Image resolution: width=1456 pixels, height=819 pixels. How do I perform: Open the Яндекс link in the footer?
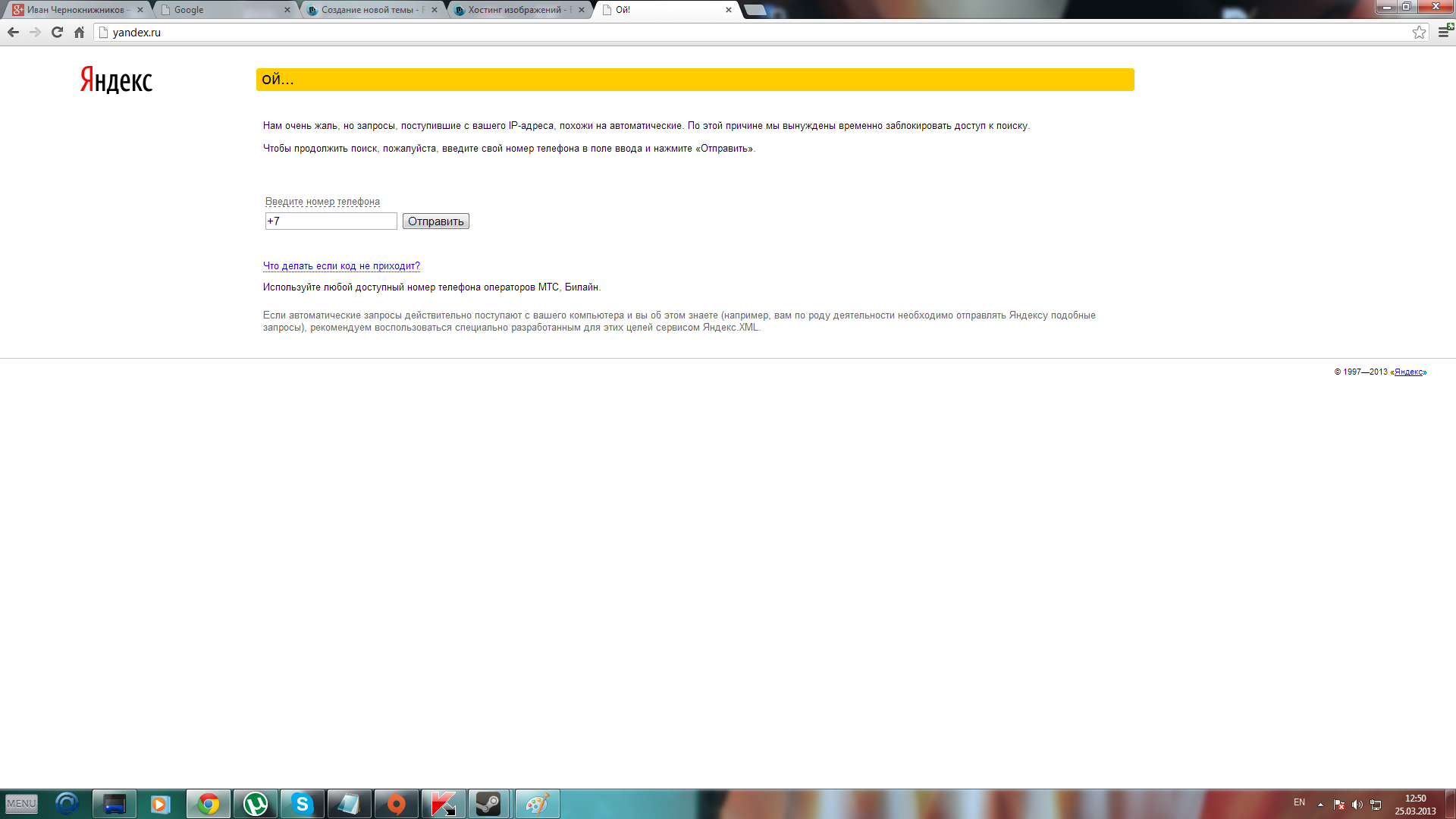1408,372
